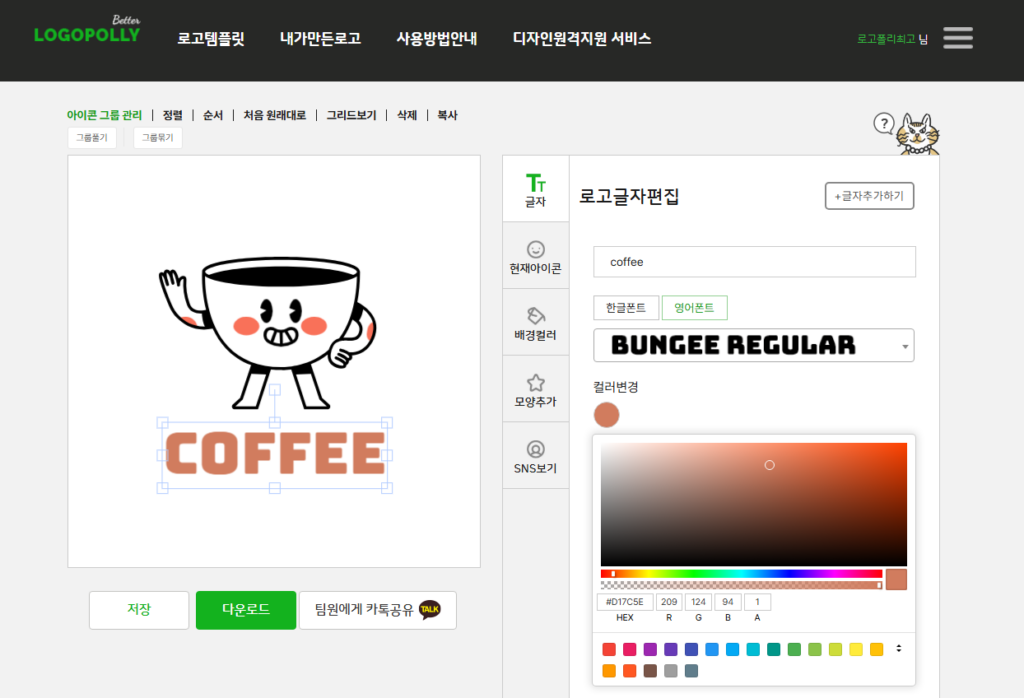
Task: Pick the lime preset swatch
Action: [835, 649]
